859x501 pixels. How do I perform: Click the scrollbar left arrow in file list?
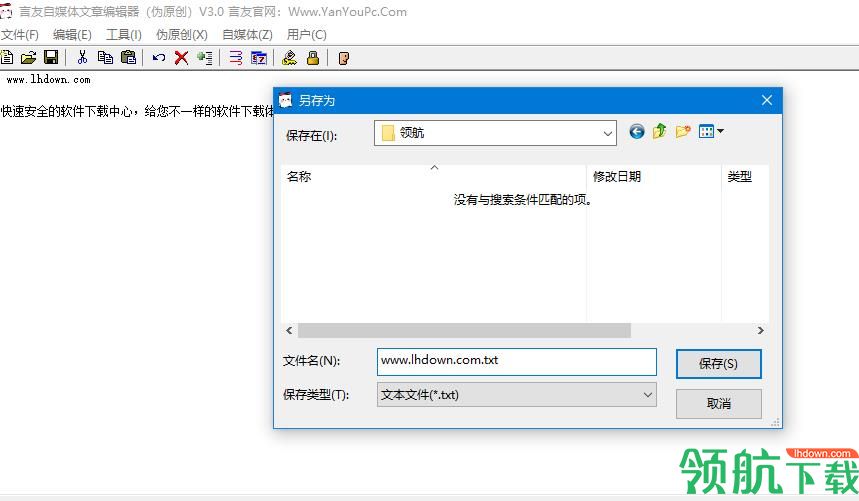point(289,330)
